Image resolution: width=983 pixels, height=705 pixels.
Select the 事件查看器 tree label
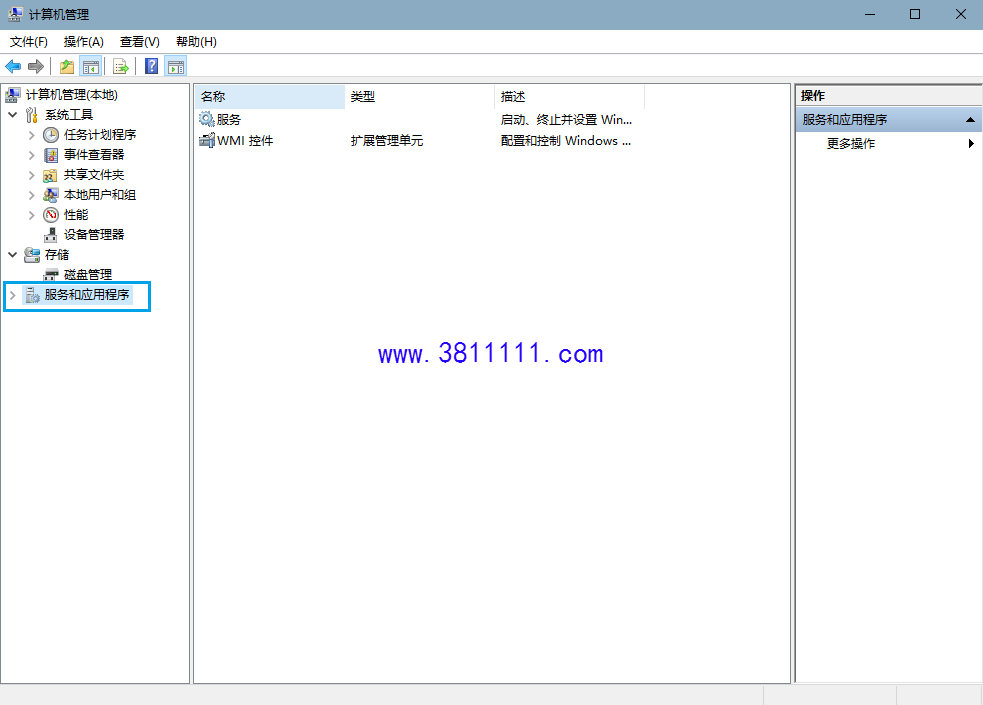pos(94,155)
